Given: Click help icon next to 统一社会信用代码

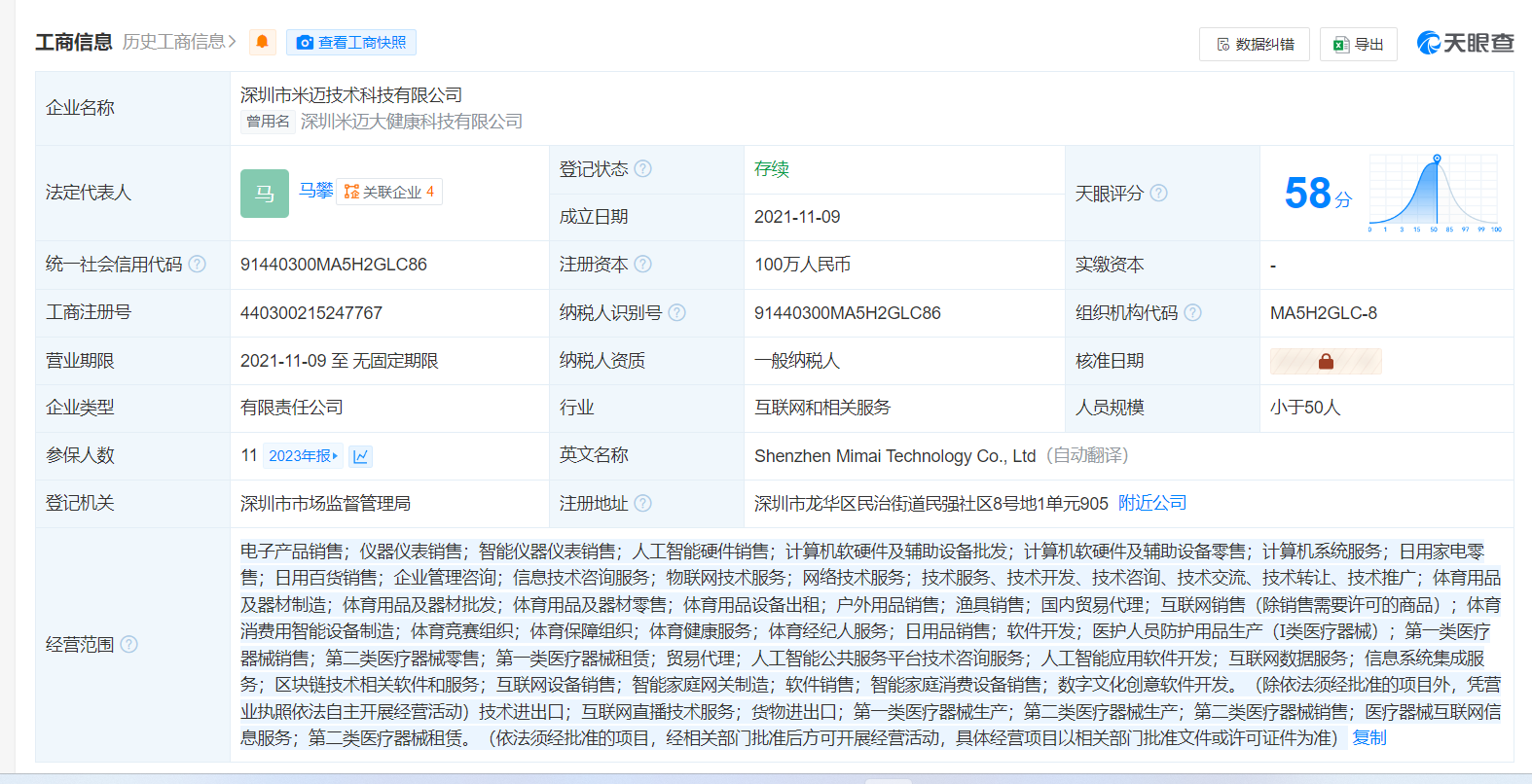Looking at the screenshot, I should 197,264.
